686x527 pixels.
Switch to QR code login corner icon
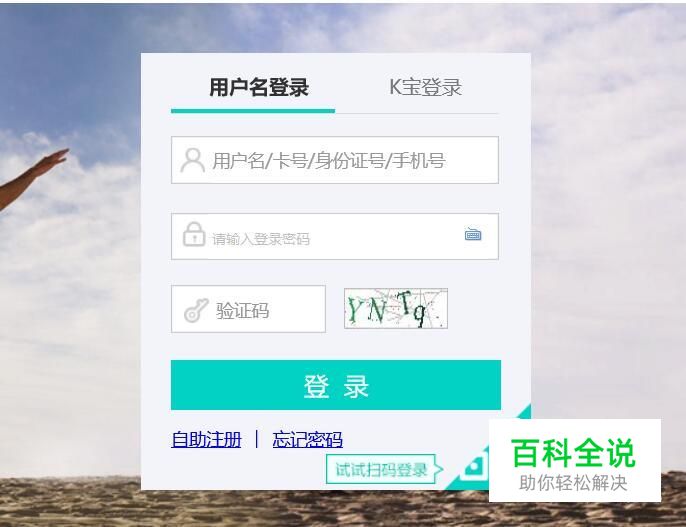point(475,466)
